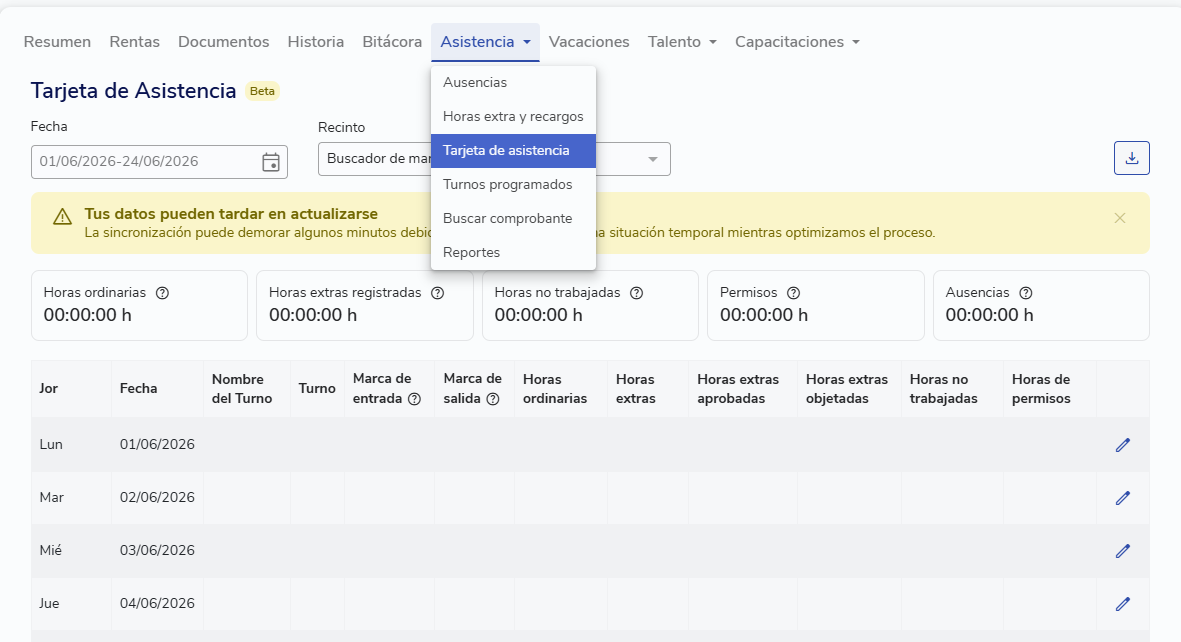The height and width of the screenshot is (642, 1181).
Task: Click the warning triangle icon in banner
Action: coord(63,217)
